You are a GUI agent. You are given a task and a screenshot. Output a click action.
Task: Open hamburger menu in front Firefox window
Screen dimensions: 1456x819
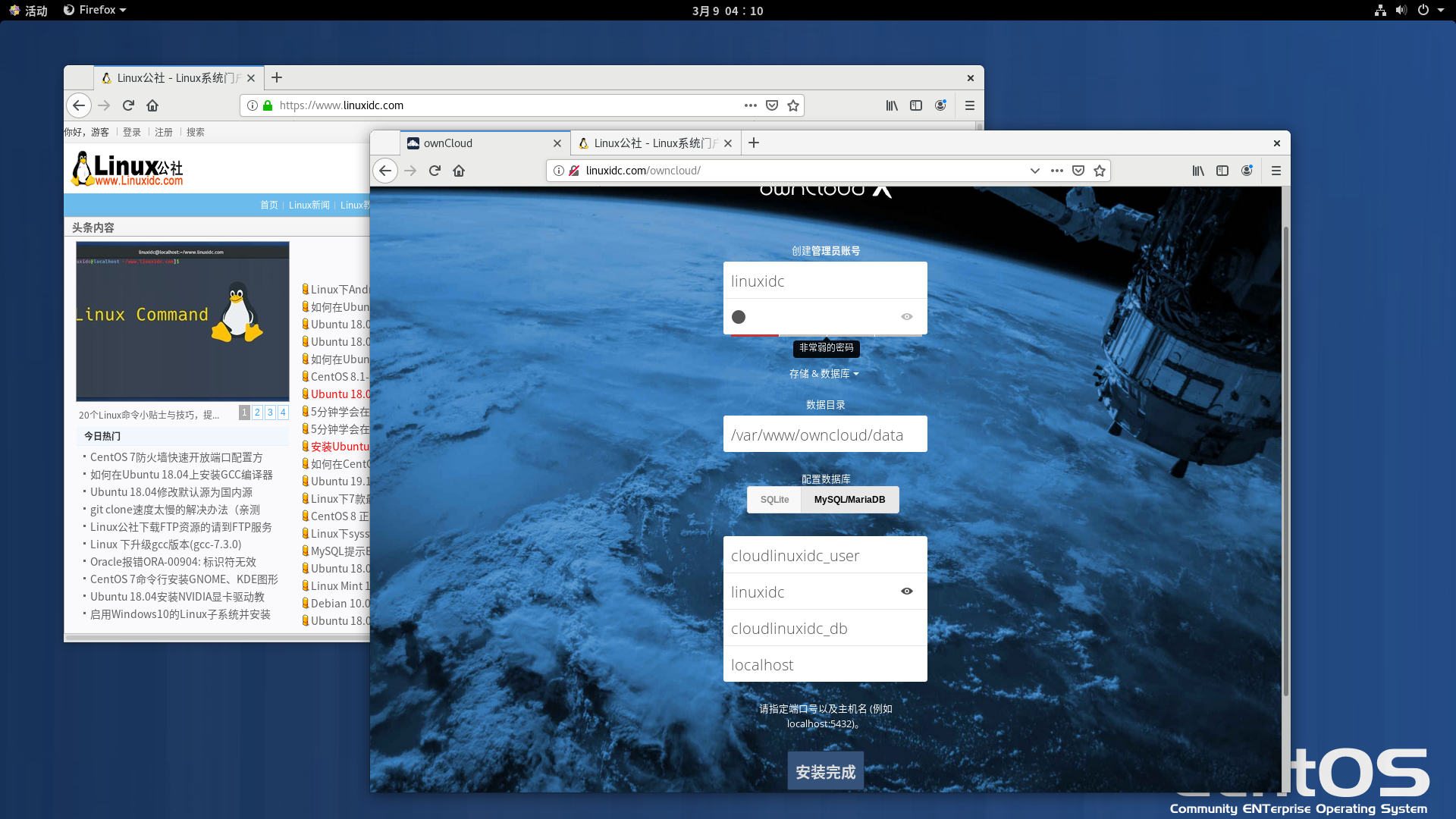1276,171
